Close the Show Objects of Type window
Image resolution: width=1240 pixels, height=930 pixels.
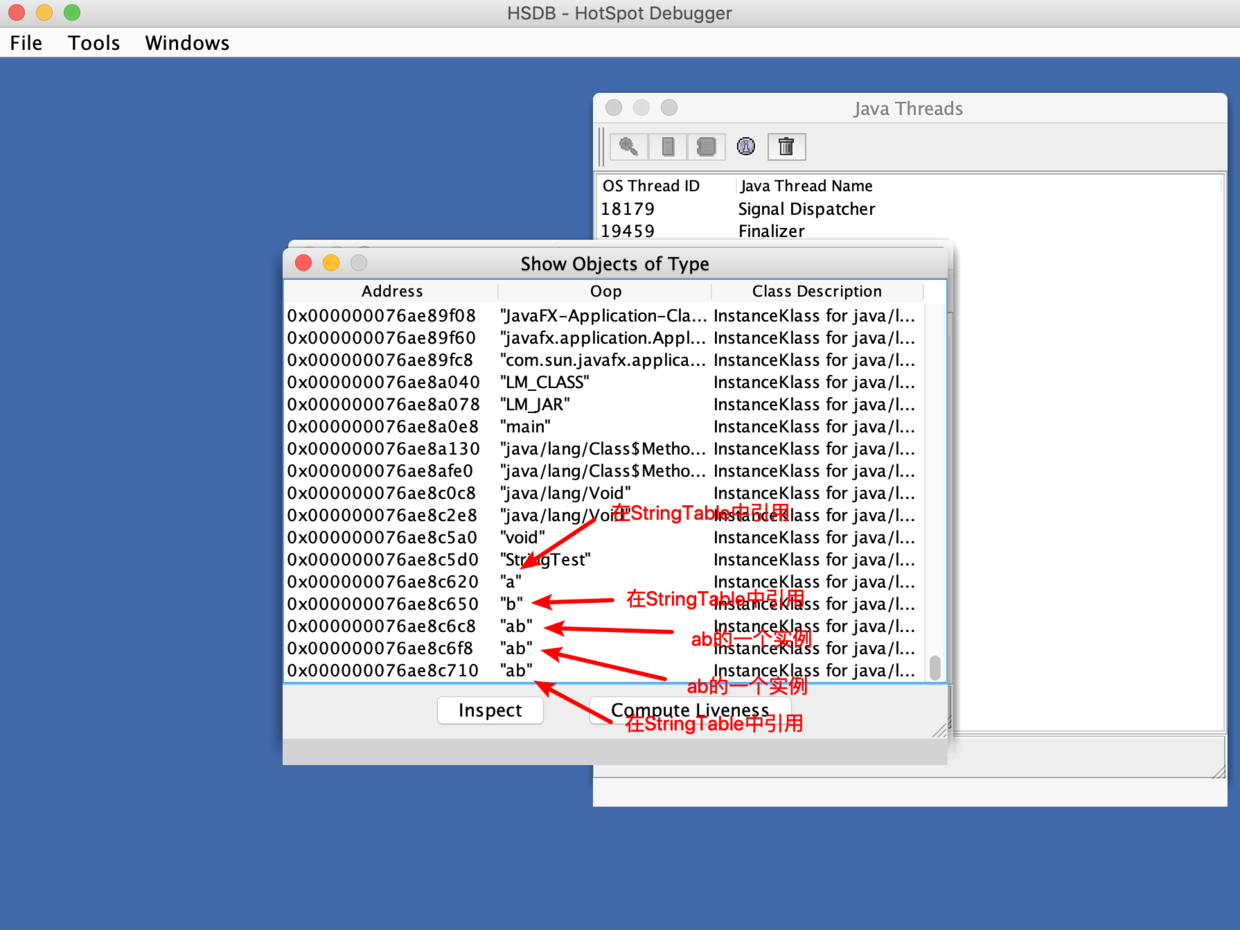304,263
